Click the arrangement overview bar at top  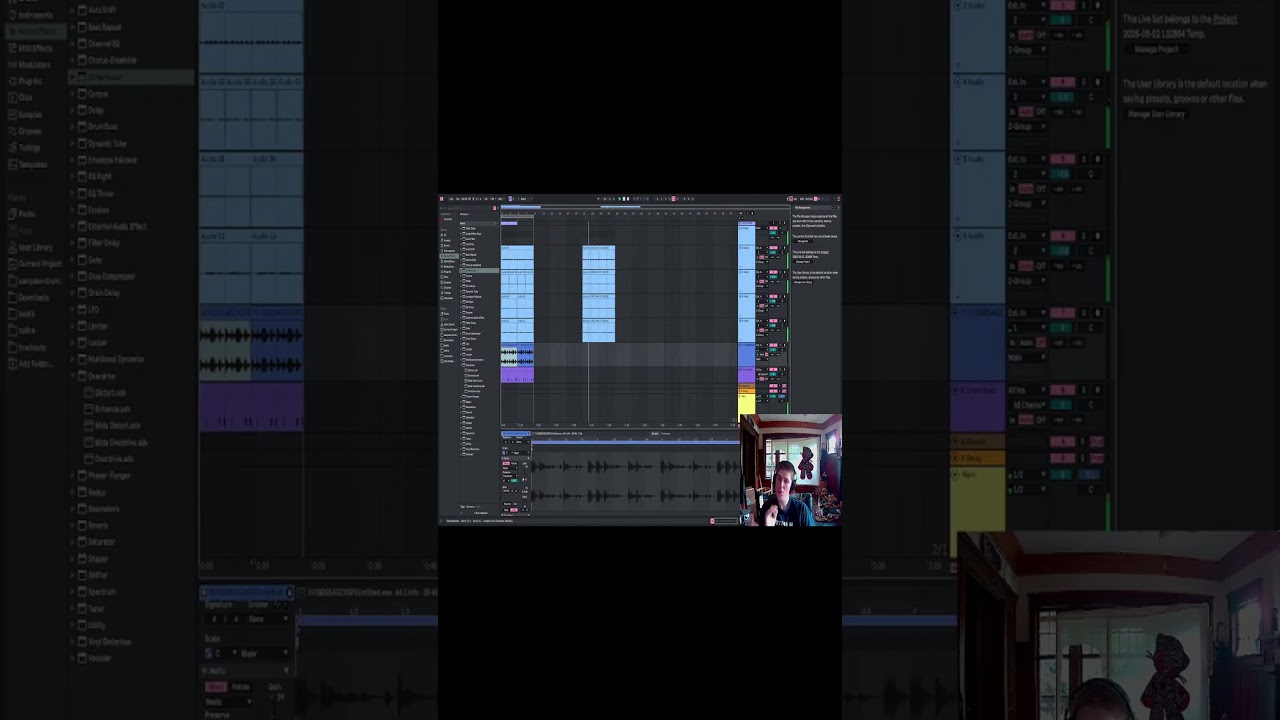pyautogui.click(x=645, y=207)
